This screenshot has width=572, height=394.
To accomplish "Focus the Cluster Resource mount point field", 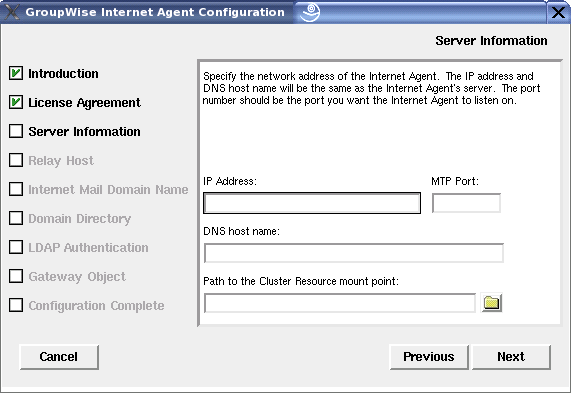I will (340, 303).
